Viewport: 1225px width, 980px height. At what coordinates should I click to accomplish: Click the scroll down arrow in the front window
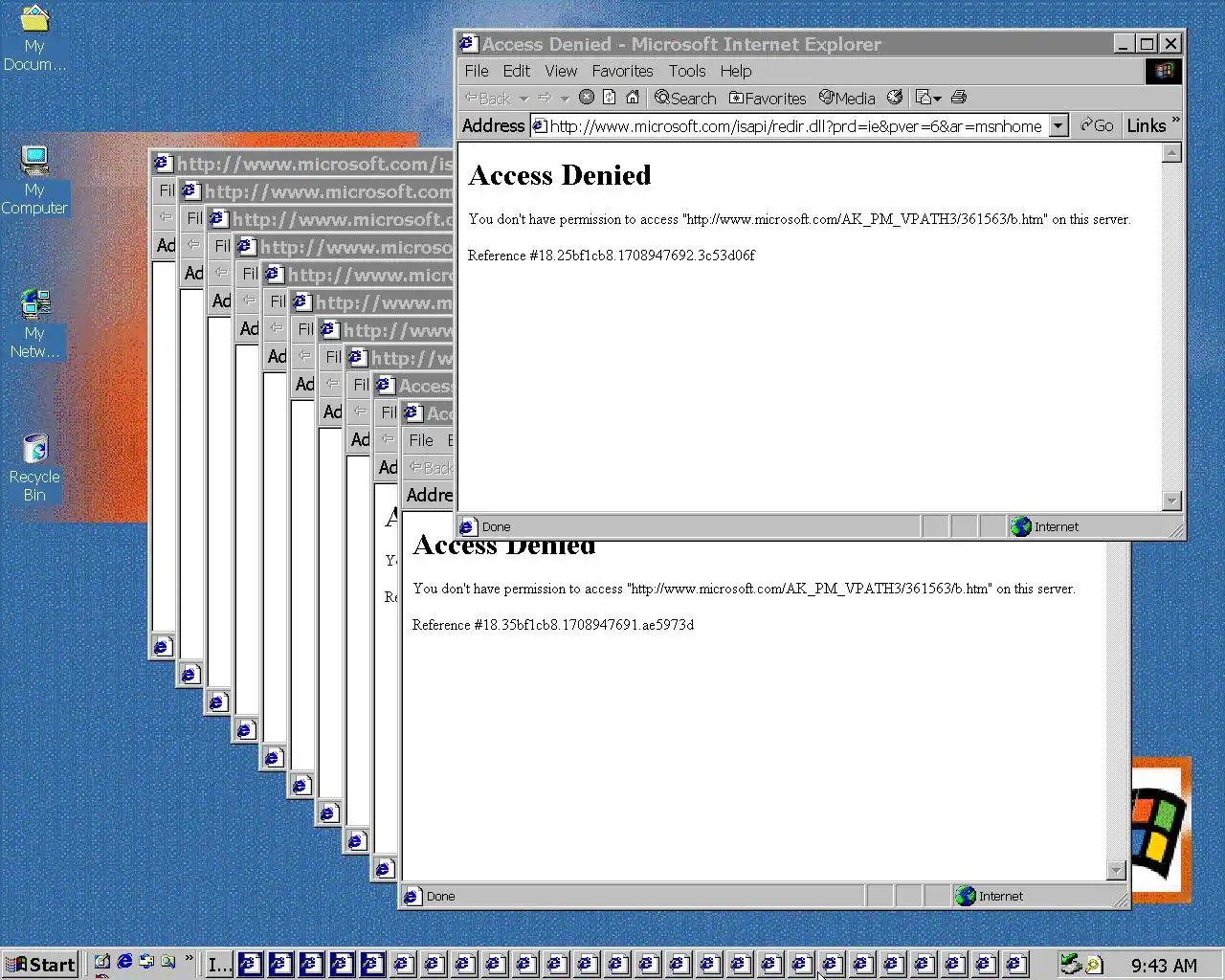[1171, 501]
